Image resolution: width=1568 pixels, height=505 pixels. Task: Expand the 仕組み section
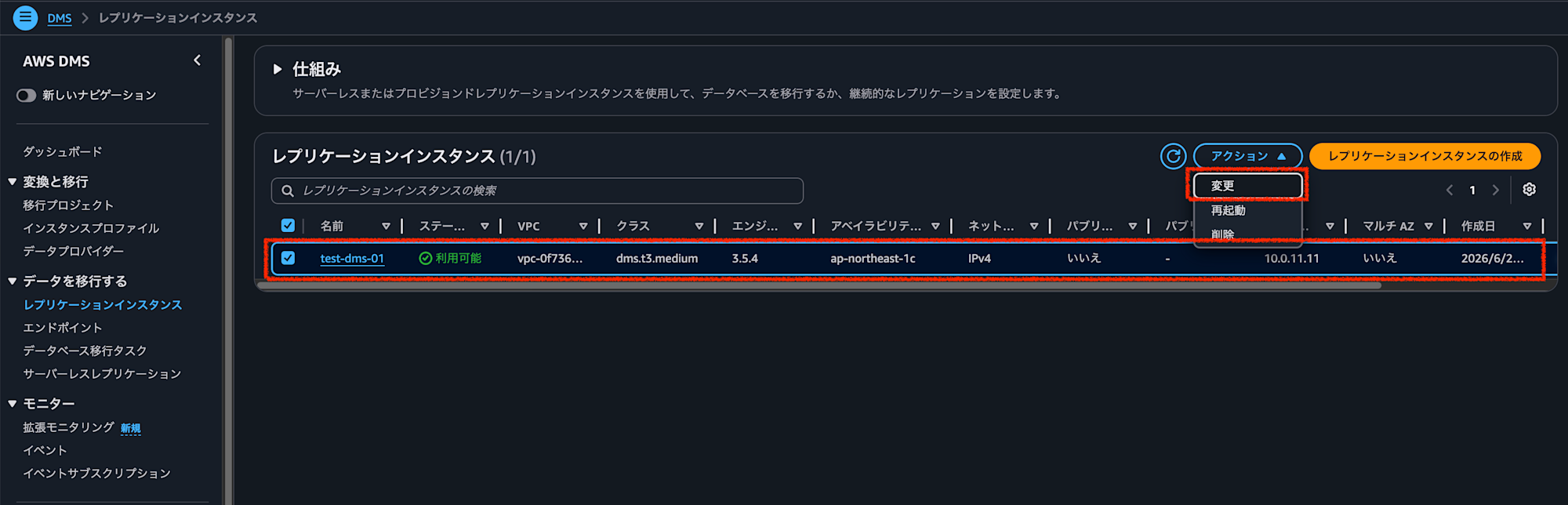[277, 69]
